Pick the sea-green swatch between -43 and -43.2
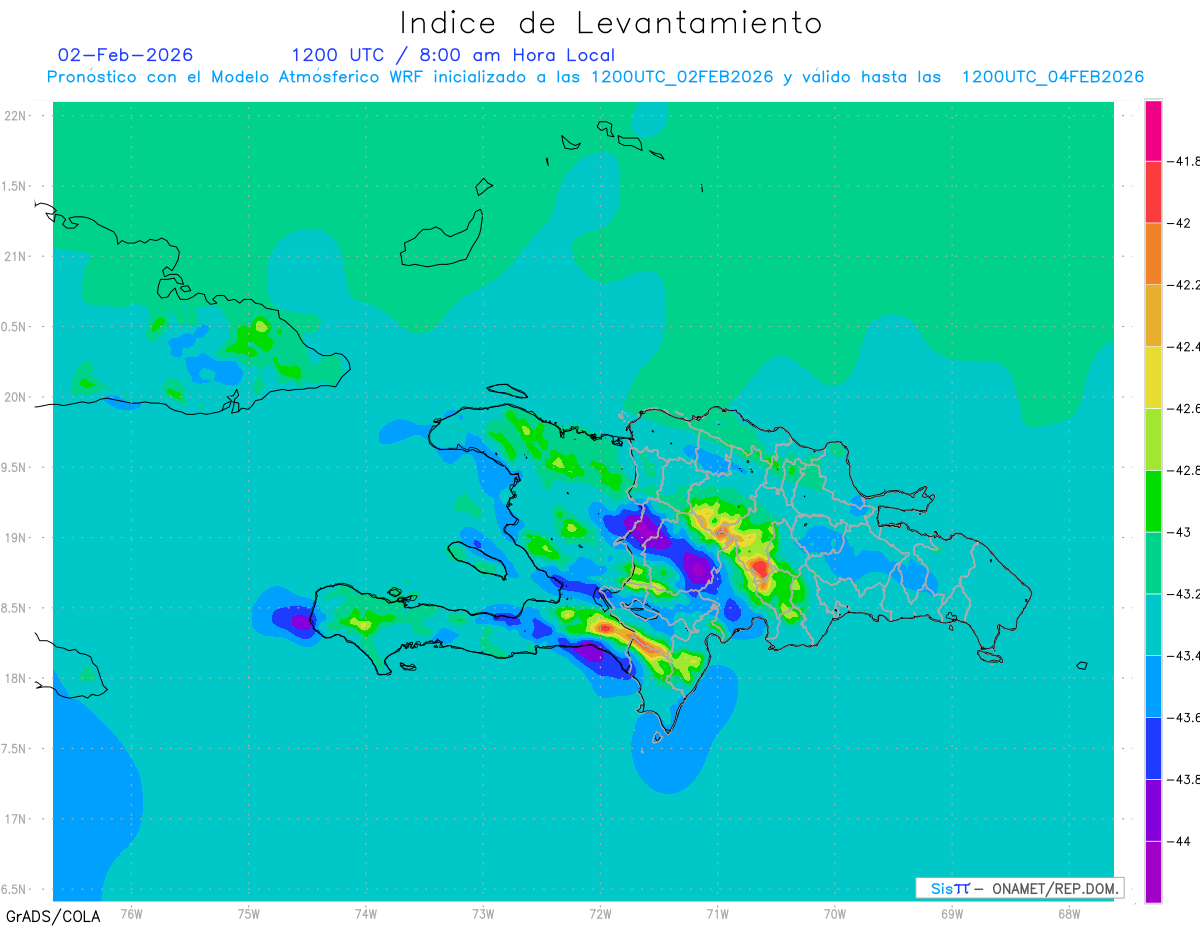The height and width of the screenshot is (927, 1200). (x=1153, y=563)
